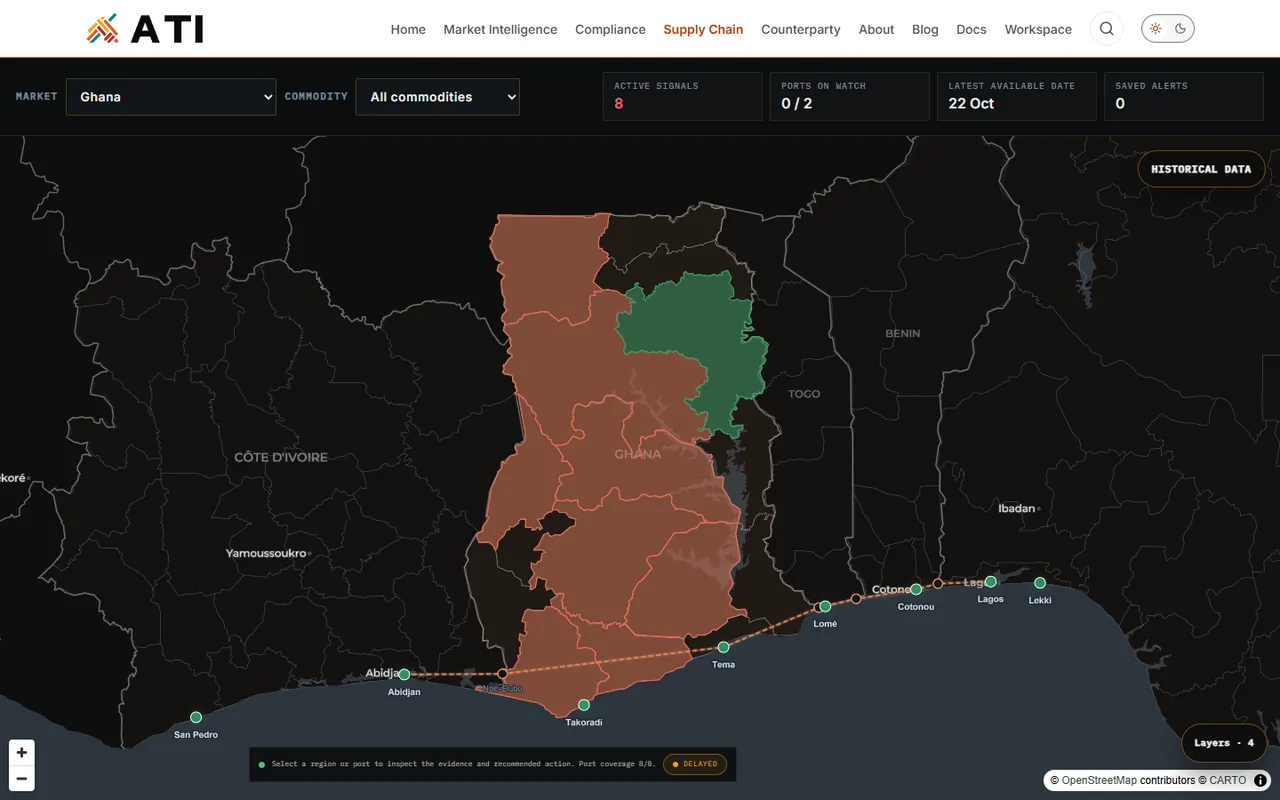This screenshot has width=1280, height=800.
Task: Go to the Home menu item
Action: [408, 29]
